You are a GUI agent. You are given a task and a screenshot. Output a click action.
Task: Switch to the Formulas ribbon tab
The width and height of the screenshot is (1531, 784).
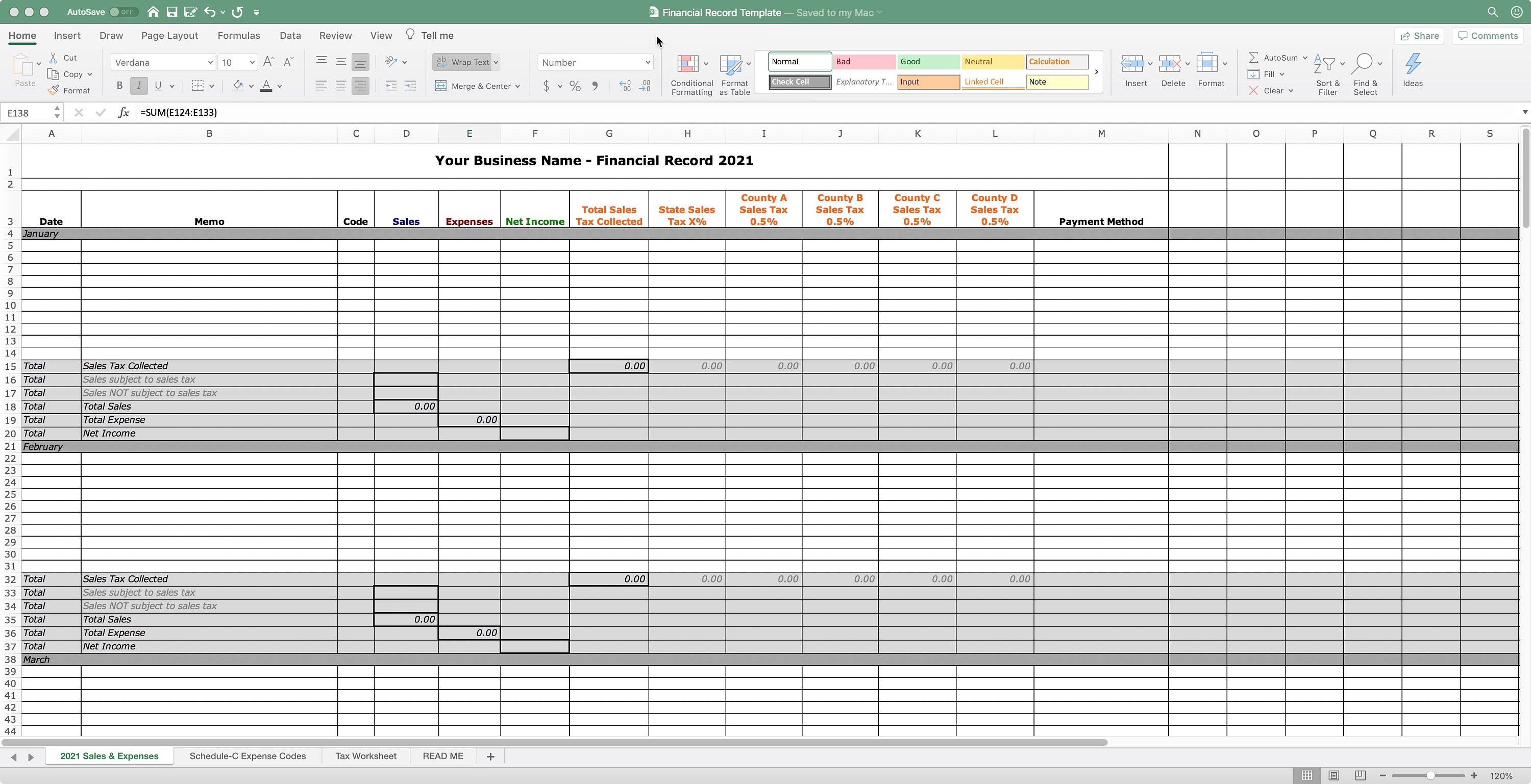pyautogui.click(x=238, y=35)
